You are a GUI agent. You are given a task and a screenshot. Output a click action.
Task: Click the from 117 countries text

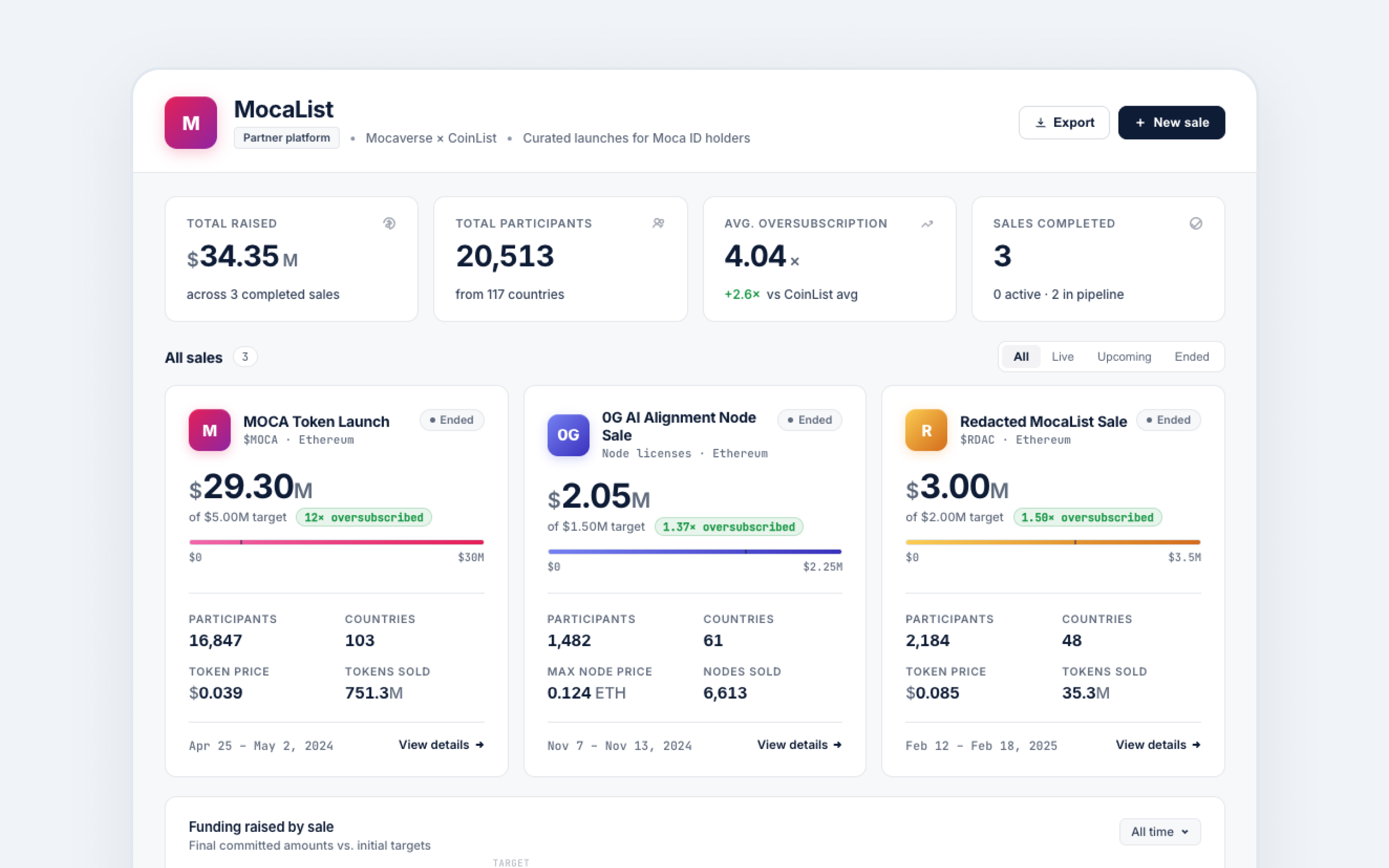point(510,294)
